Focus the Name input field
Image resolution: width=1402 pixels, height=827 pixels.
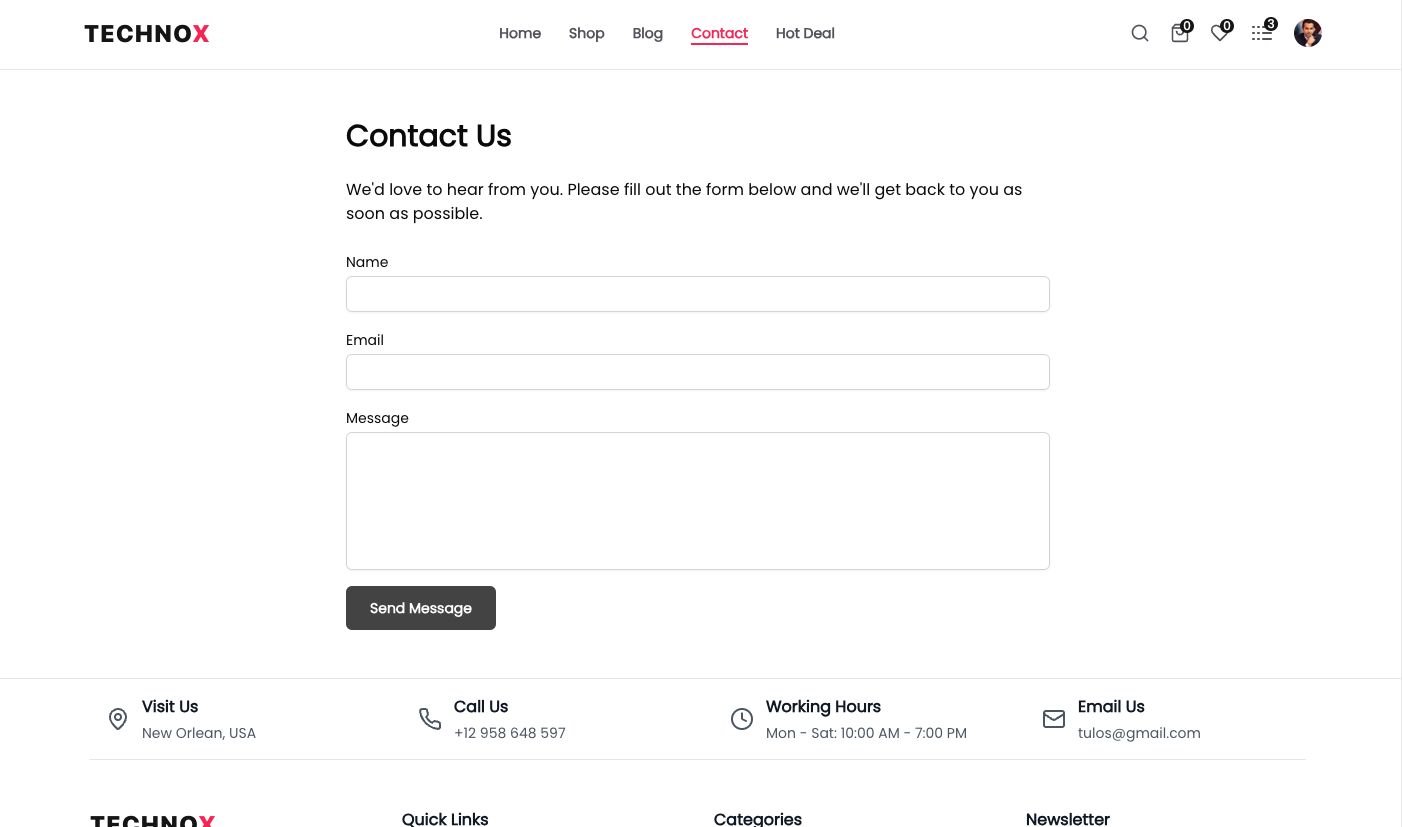click(698, 294)
